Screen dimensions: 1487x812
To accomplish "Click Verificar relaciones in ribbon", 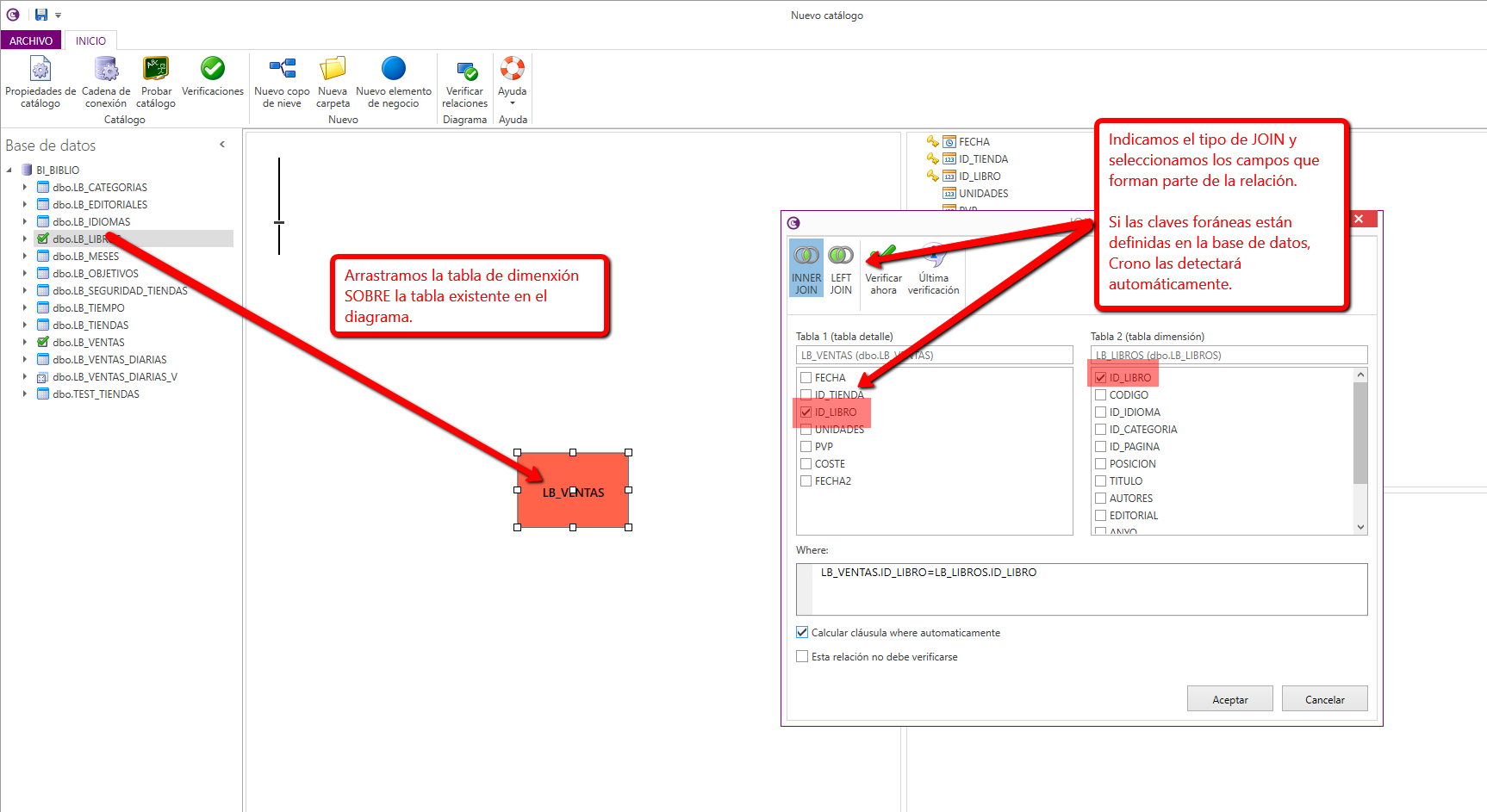I will [464, 82].
